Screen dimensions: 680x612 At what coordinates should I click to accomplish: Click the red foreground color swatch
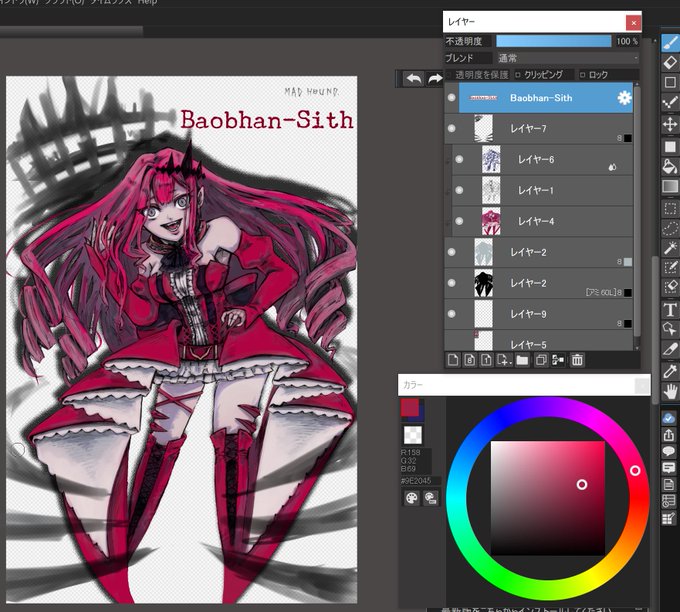point(409,408)
